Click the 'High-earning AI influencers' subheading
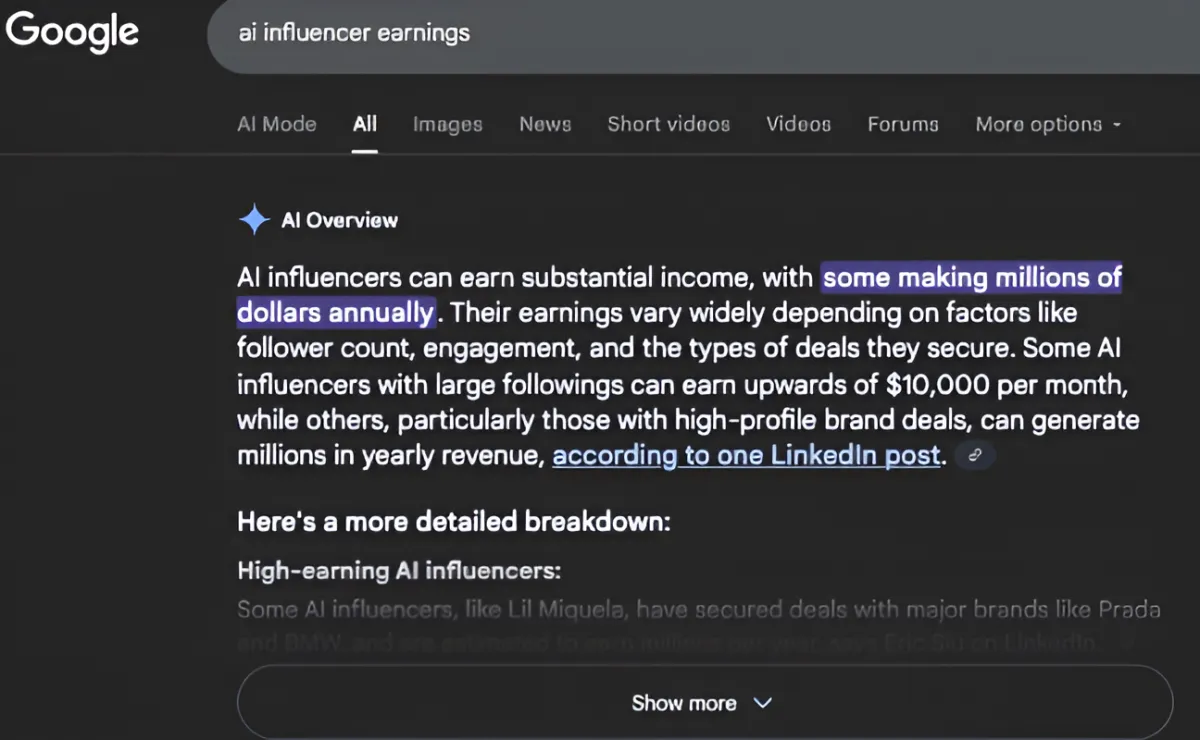Image resolution: width=1200 pixels, height=740 pixels. click(x=399, y=571)
